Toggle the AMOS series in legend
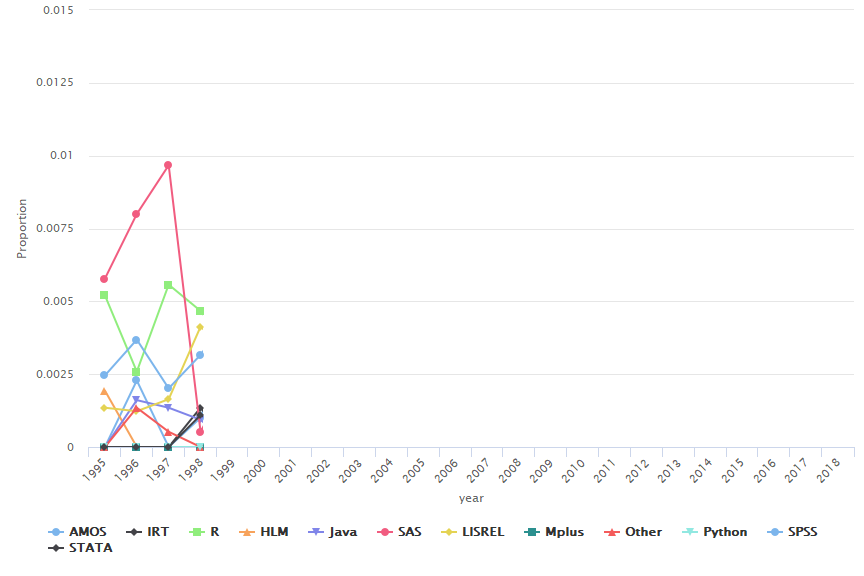The width and height of the screenshot is (864, 576). point(85,532)
